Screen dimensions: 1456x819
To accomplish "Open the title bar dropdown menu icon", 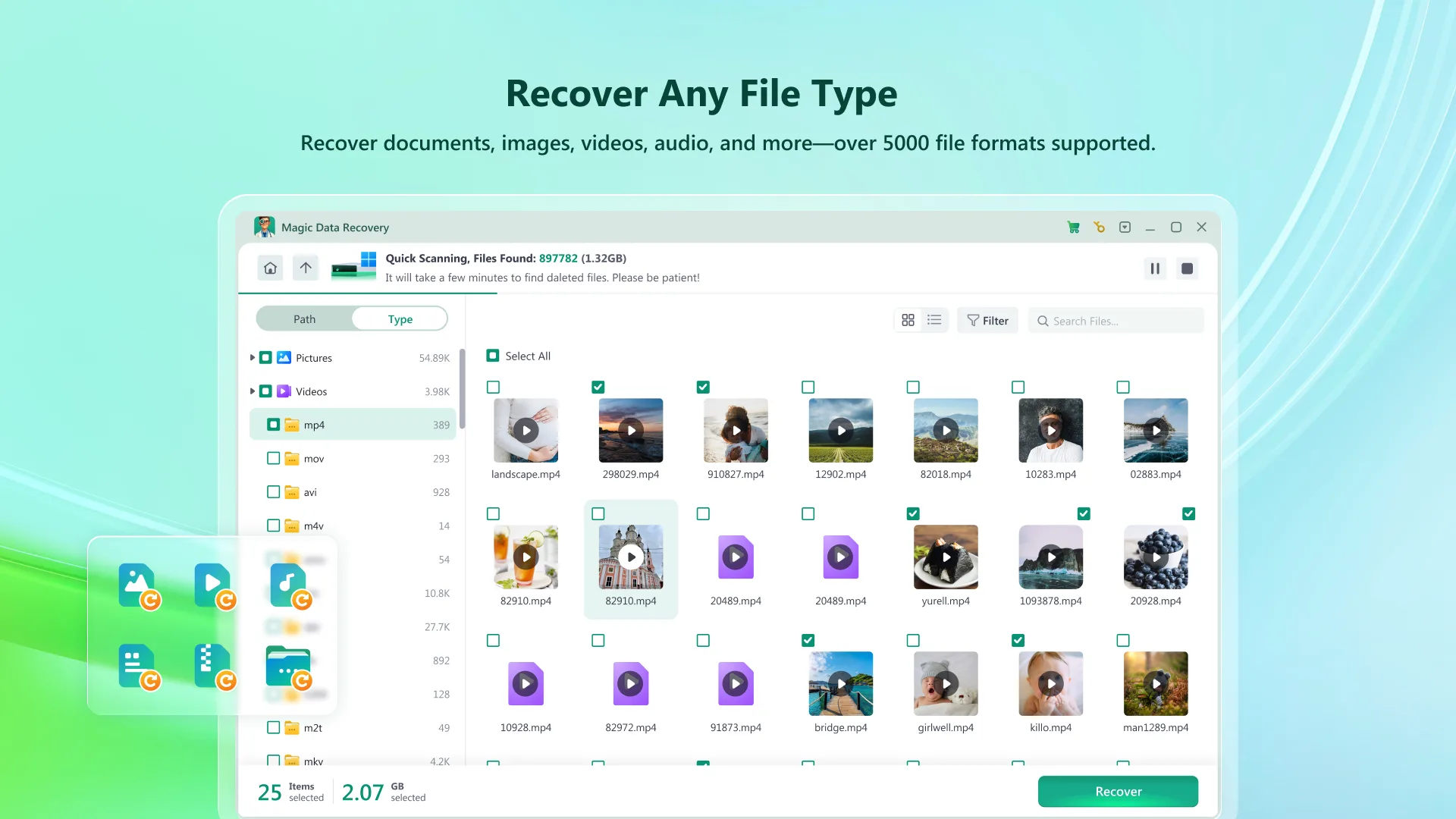I will click(1125, 227).
